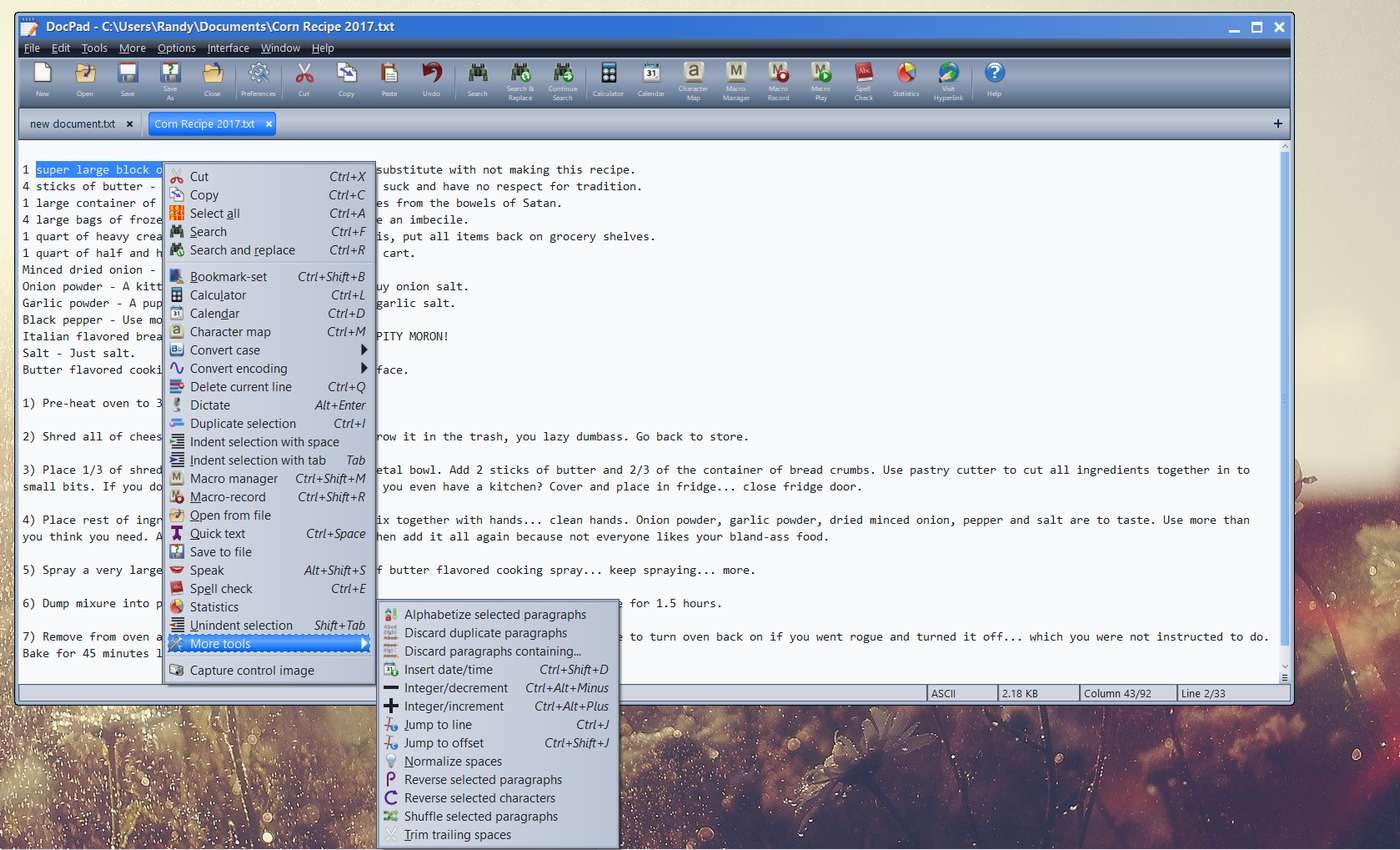Image resolution: width=1400 pixels, height=850 pixels.
Task: Choose Discard paragraphs containing...
Action: (498, 651)
